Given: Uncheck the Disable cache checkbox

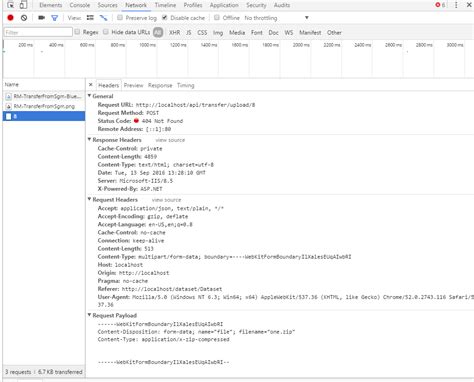Looking at the screenshot, I should 164,17.
